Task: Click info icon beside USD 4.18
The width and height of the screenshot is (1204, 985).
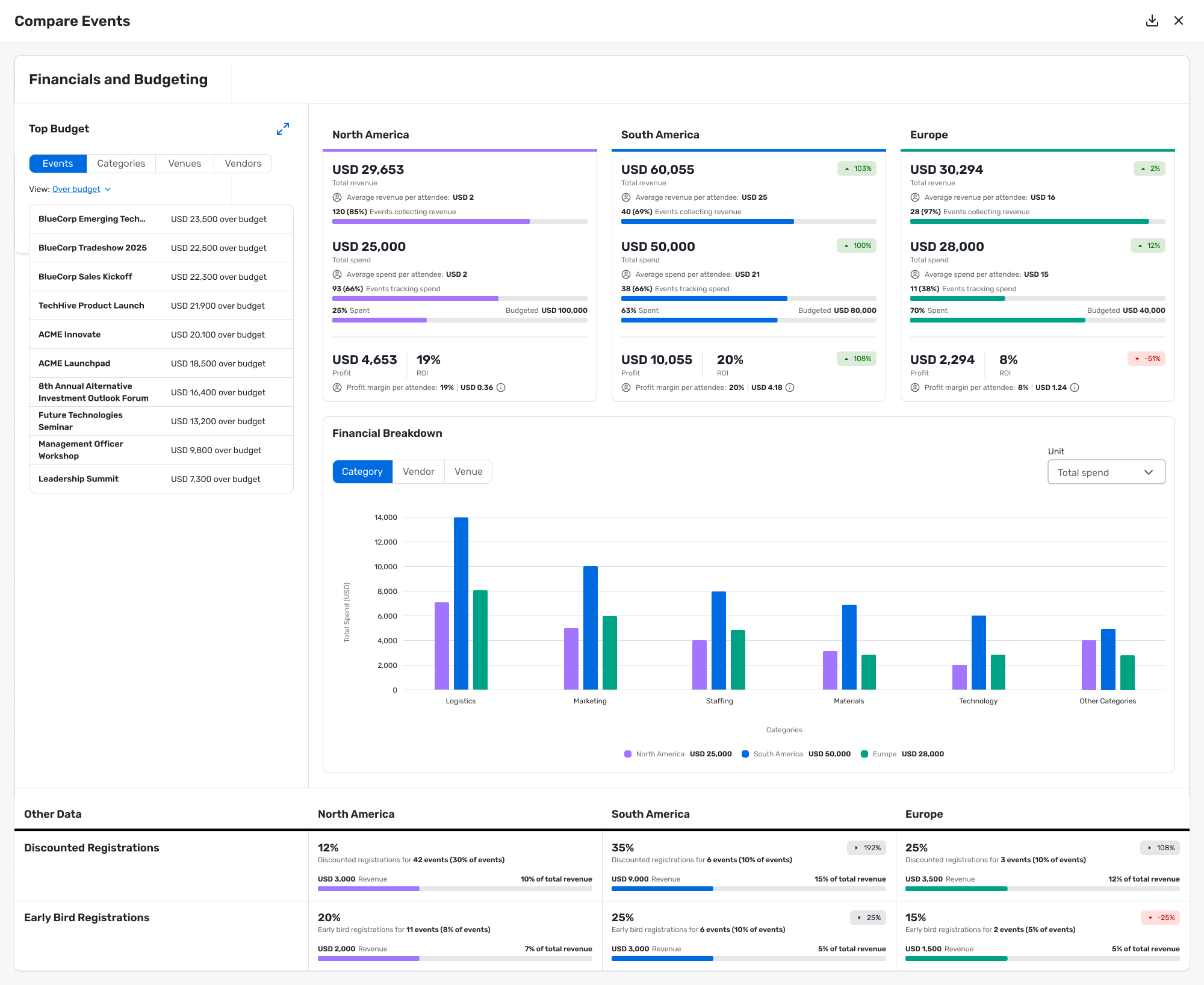Action: tap(790, 388)
